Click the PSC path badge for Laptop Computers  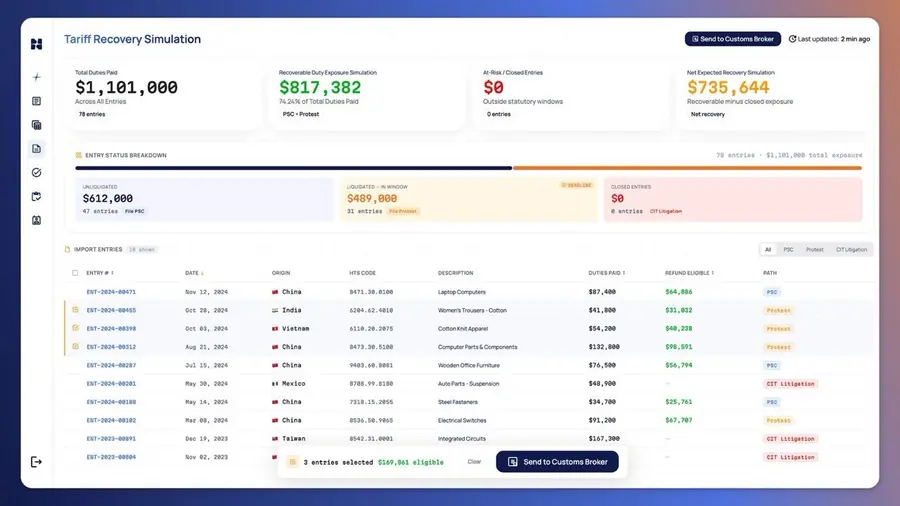tap(772, 292)
